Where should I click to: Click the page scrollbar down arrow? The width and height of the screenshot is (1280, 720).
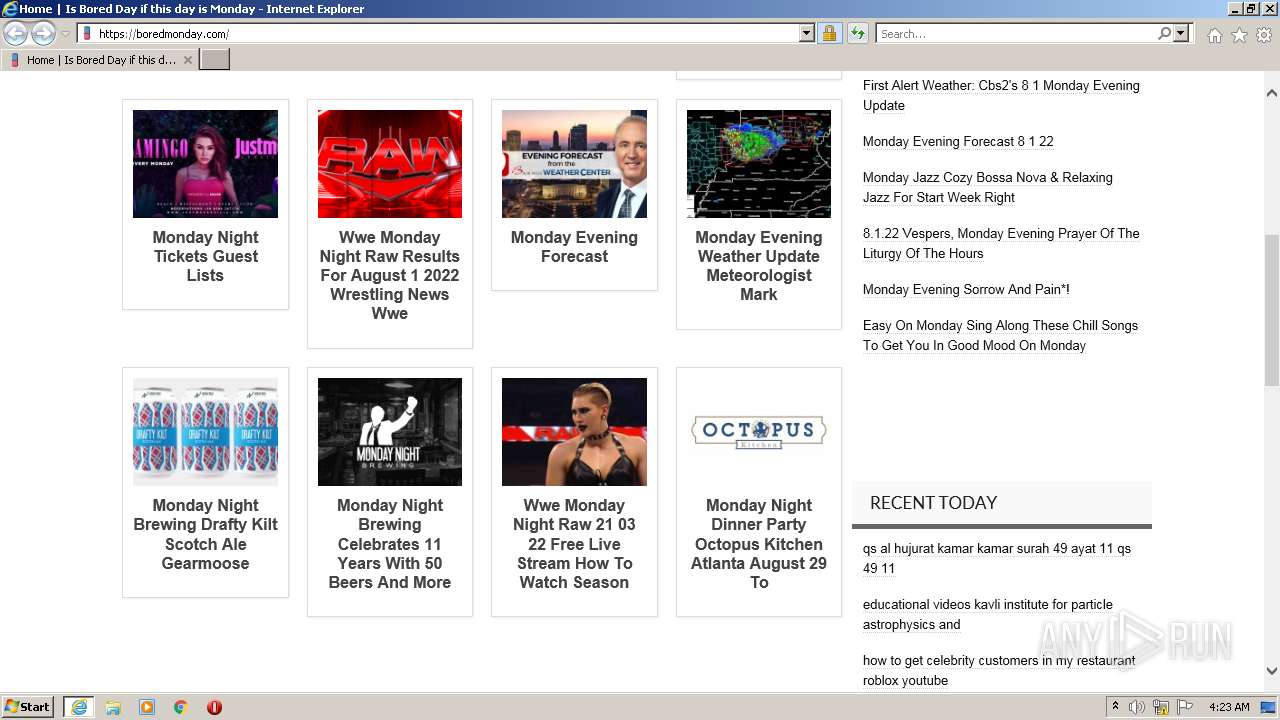click(1271, 671)
